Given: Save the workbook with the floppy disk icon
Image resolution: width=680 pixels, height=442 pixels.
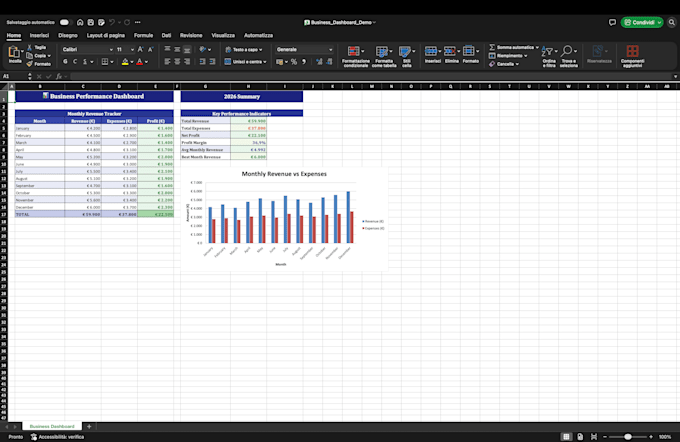Looking at the screenshot, I should click(91, 22).
